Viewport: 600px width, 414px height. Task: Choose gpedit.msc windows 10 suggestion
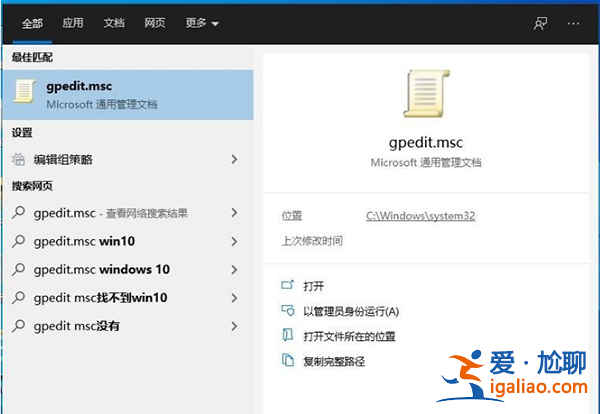pos(128,270)
